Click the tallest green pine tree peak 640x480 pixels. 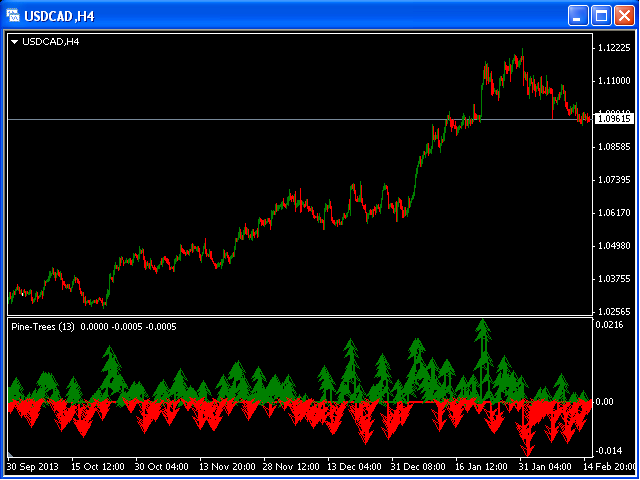click(x=483, y=322)
